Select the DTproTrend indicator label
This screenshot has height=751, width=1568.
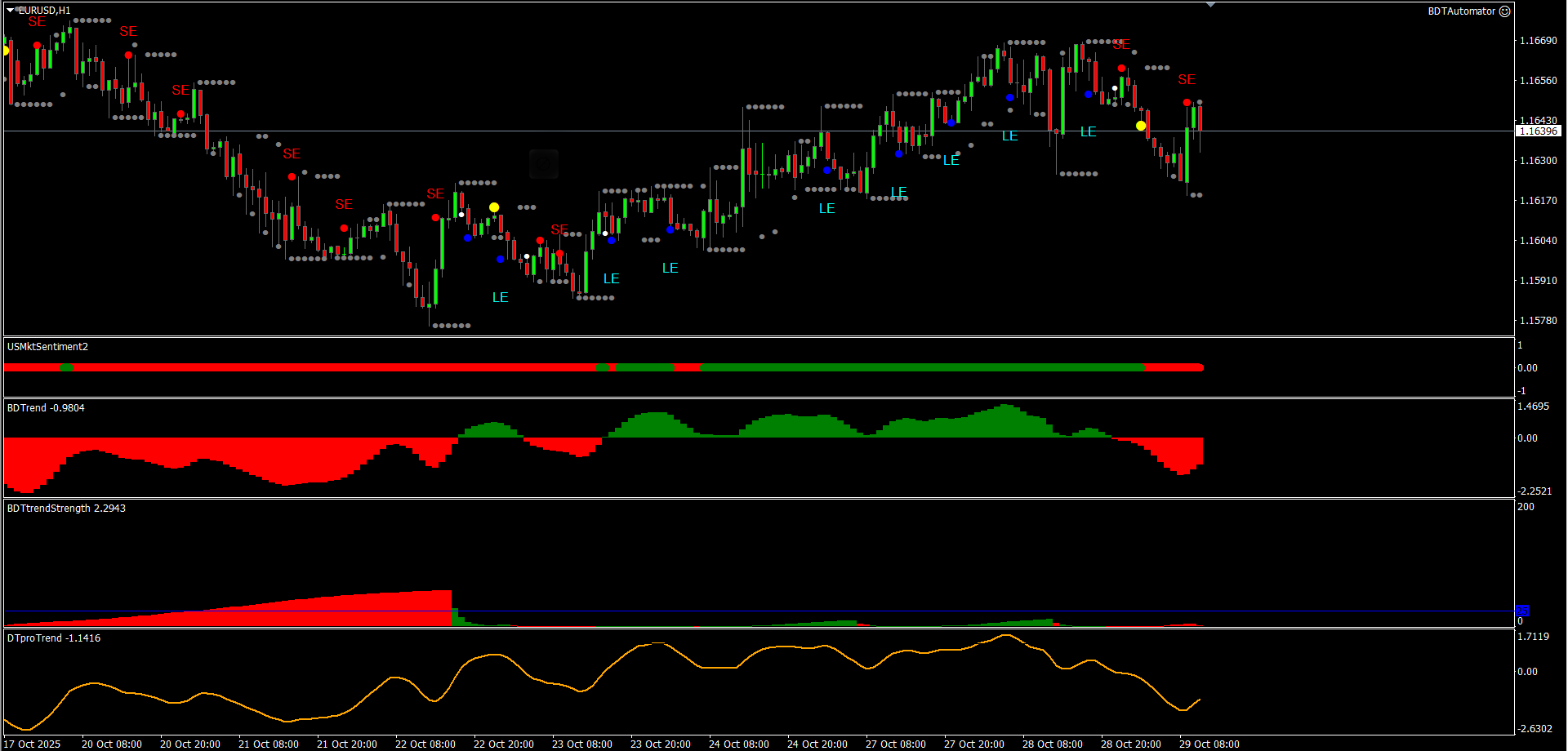tap(54, 638)
